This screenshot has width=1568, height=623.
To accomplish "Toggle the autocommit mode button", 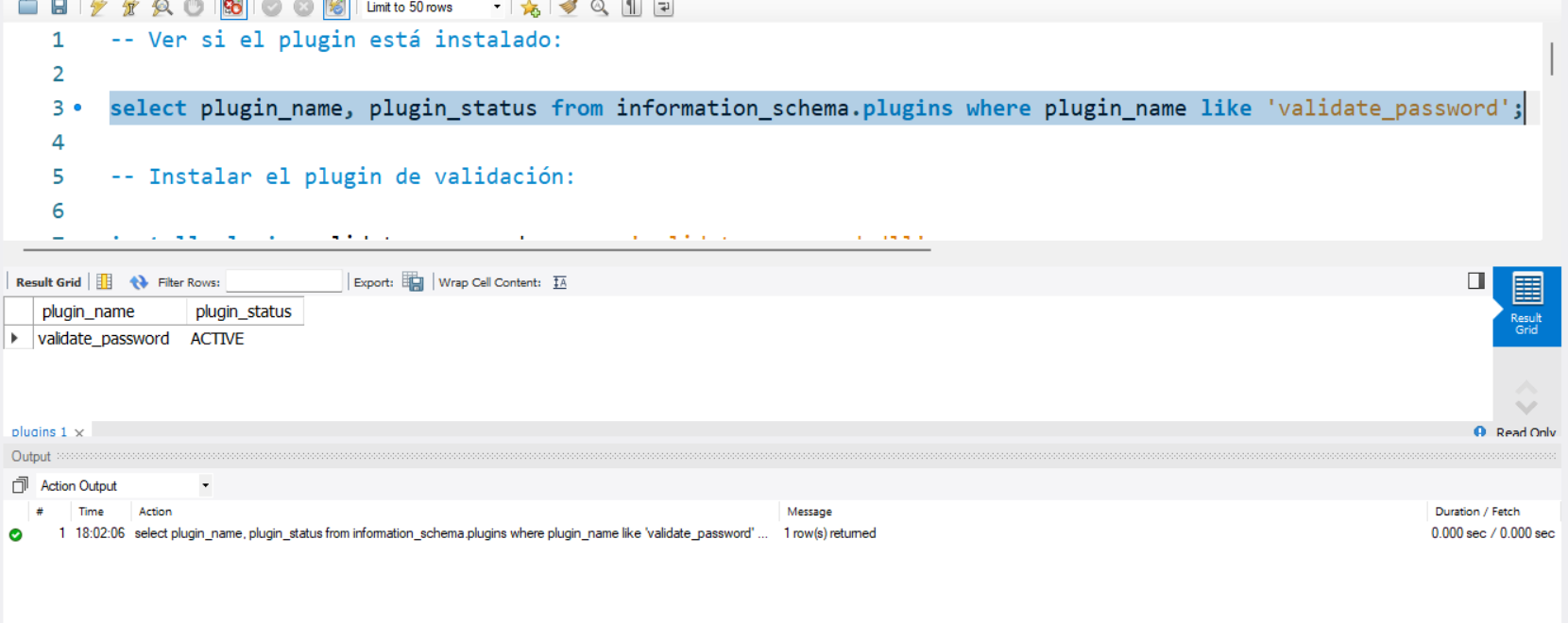I will point(335,8).
